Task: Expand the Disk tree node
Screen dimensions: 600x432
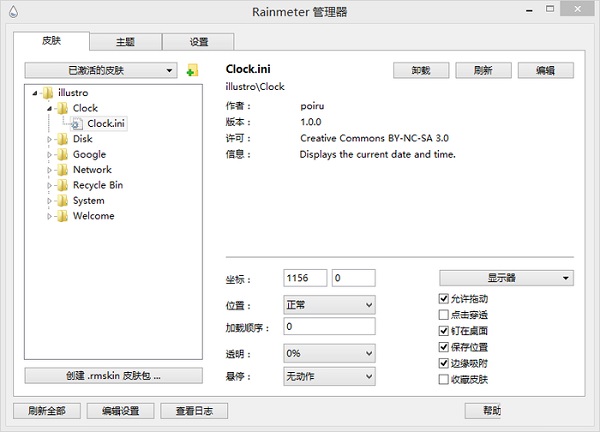Action: click(x=49, y=139)
